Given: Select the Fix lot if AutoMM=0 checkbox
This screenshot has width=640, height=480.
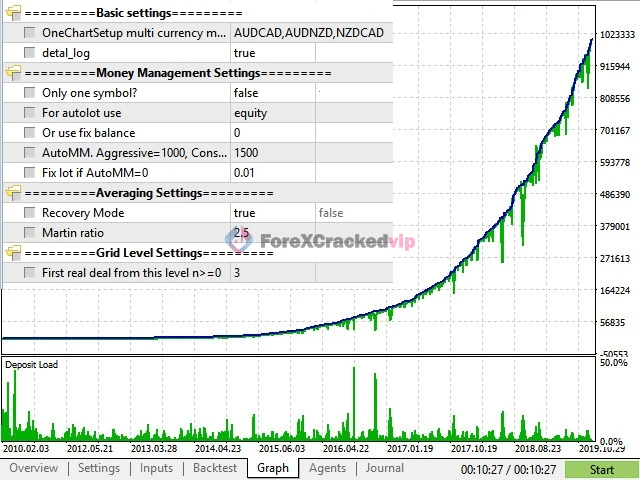Looking at the screenshot, I should point(29,173).
